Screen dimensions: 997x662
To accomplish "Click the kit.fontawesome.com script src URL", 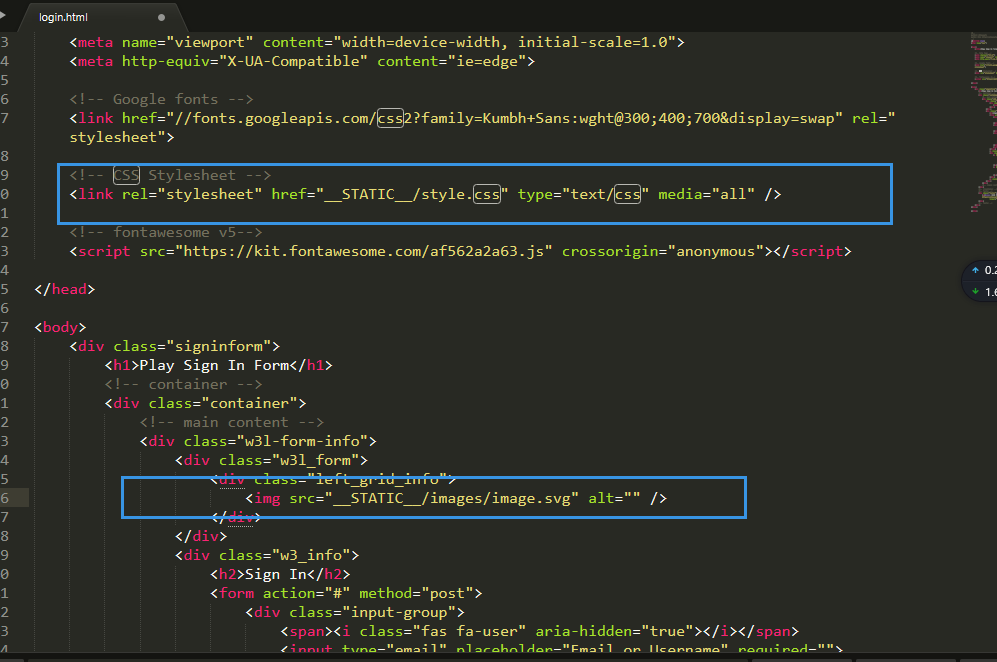I will click(364, 252).
